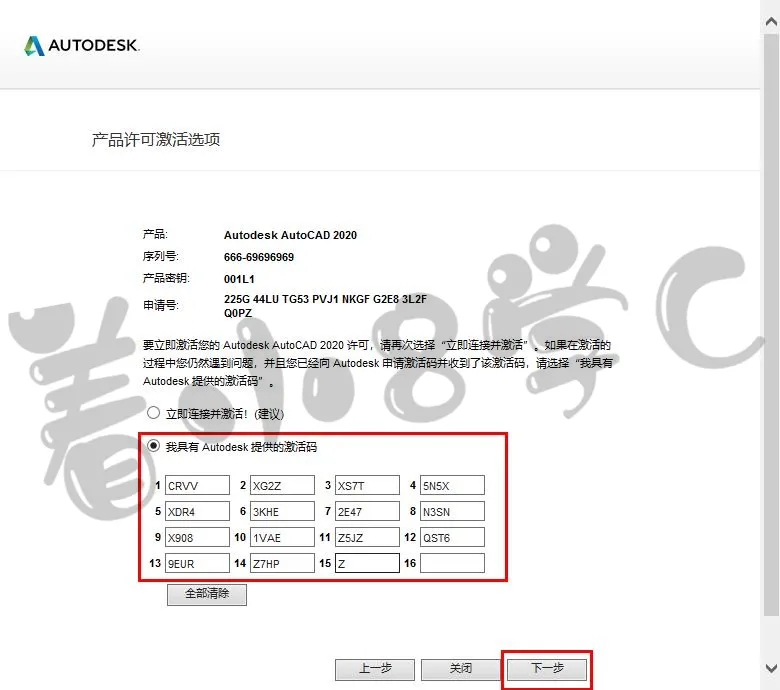This screenshot has width=780, height=690.
Task: Click the vertical scrollbar thumb
Action: pos(771,324)
